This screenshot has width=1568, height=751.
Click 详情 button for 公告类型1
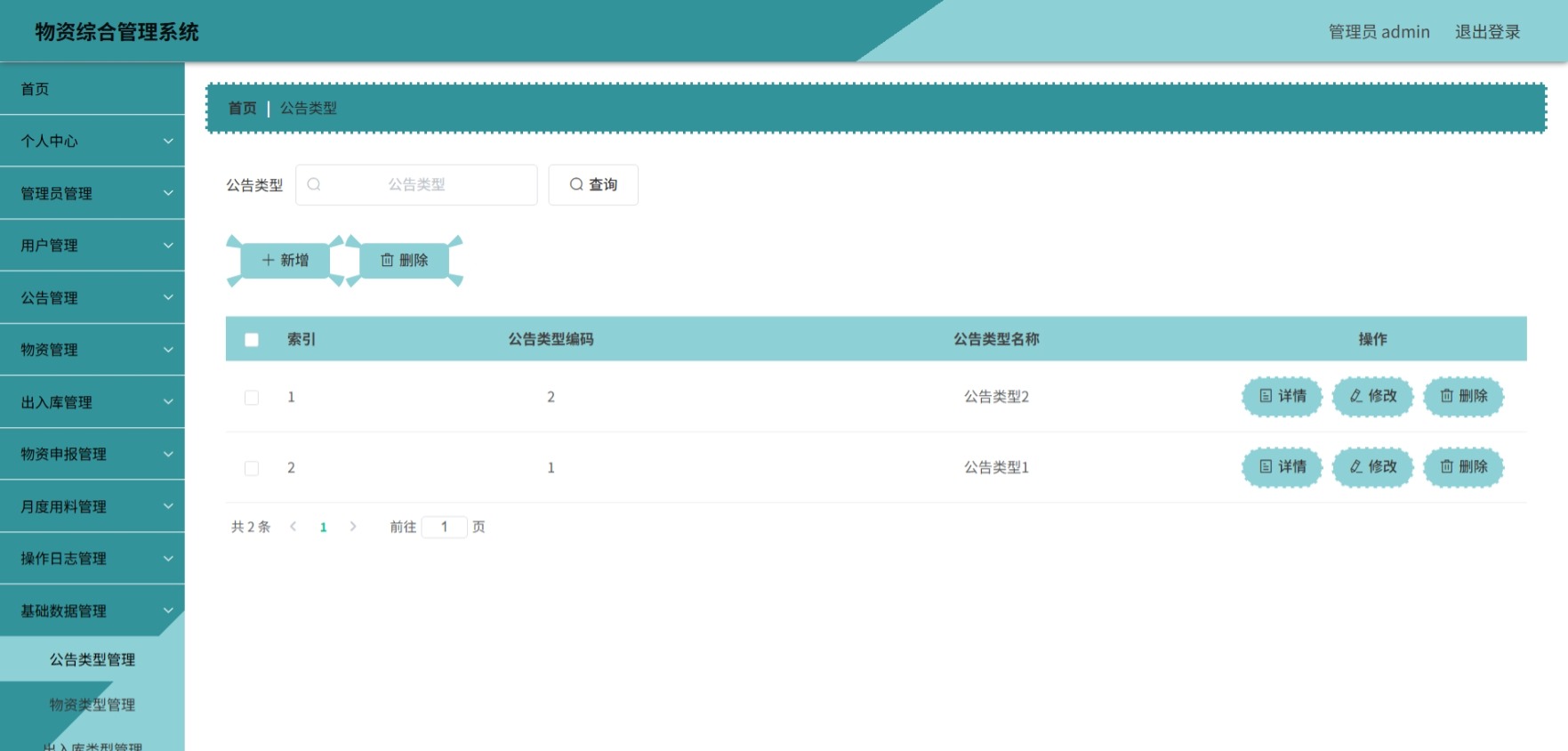1282,466
